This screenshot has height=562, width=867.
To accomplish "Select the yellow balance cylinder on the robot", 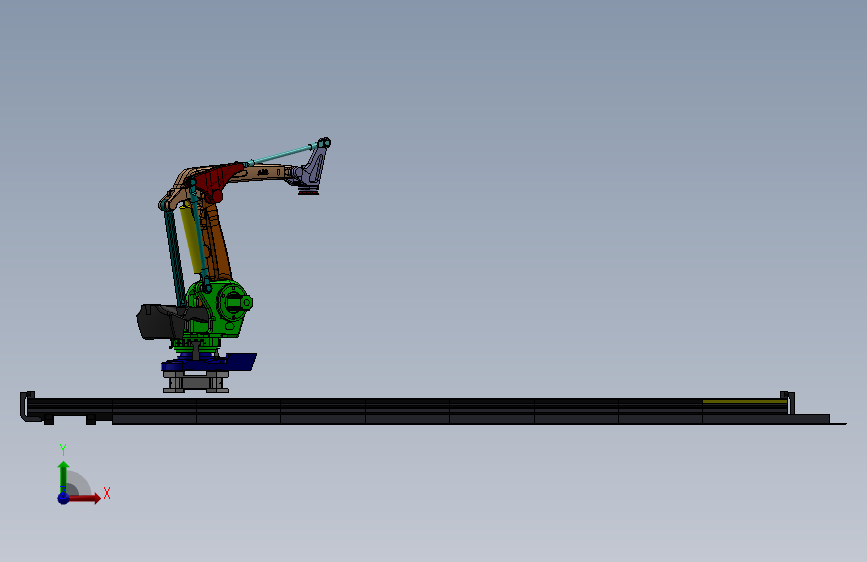I will 191,238.
